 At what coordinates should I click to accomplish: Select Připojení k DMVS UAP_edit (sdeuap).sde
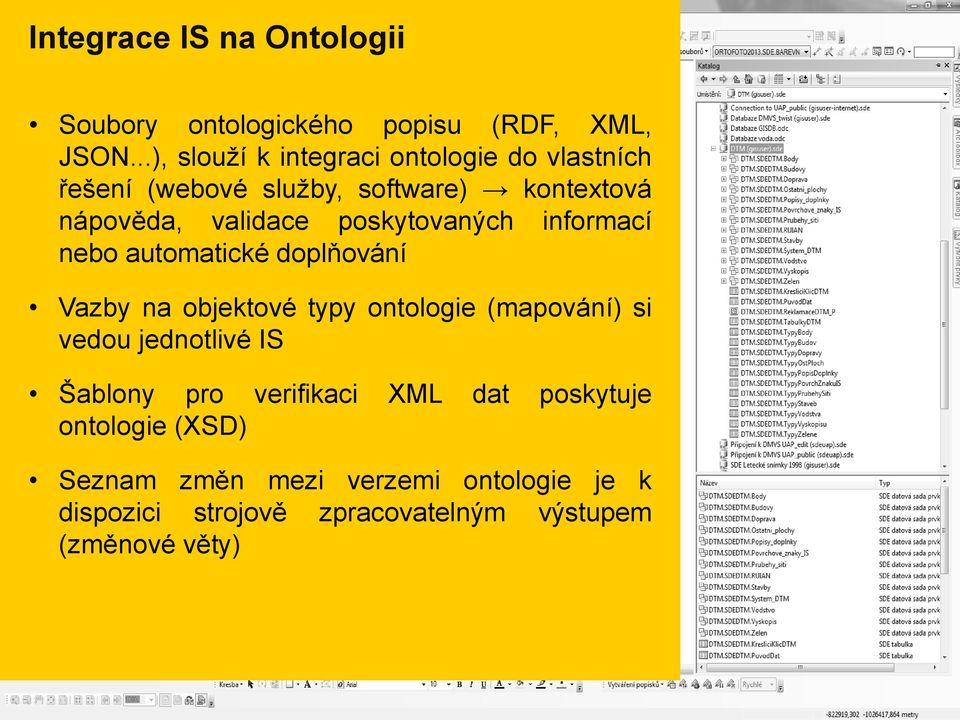pyautogui.click(x=789, y=444)
